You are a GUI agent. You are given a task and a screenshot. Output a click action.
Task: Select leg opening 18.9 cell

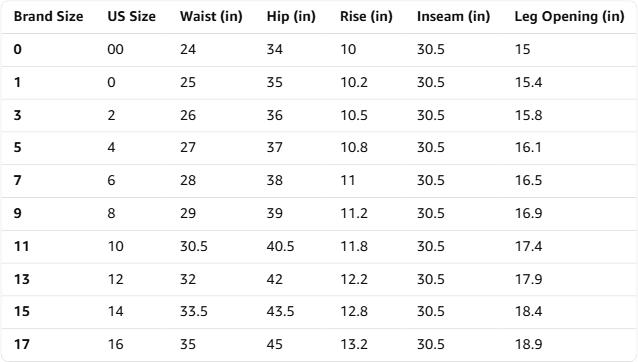point(529,344)
